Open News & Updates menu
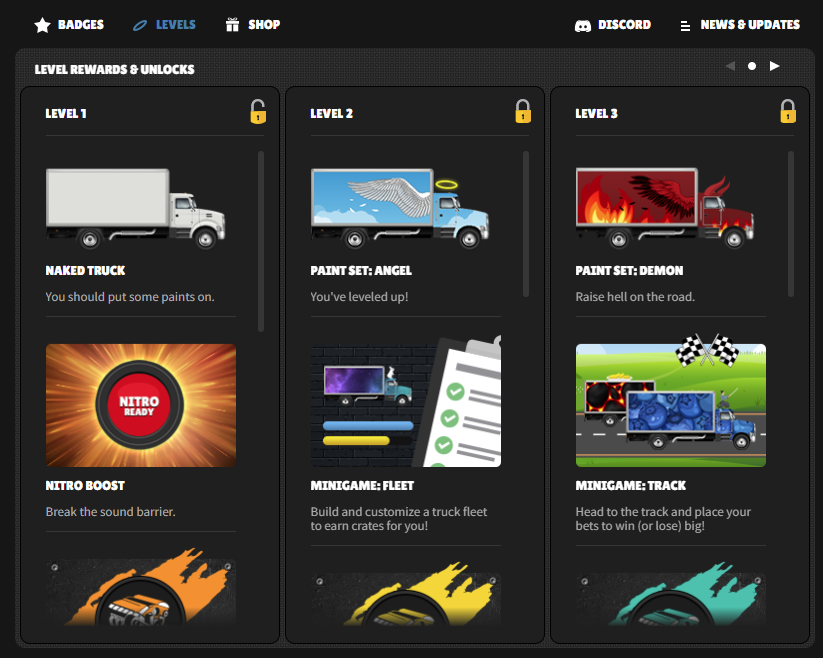 point(740,25)
